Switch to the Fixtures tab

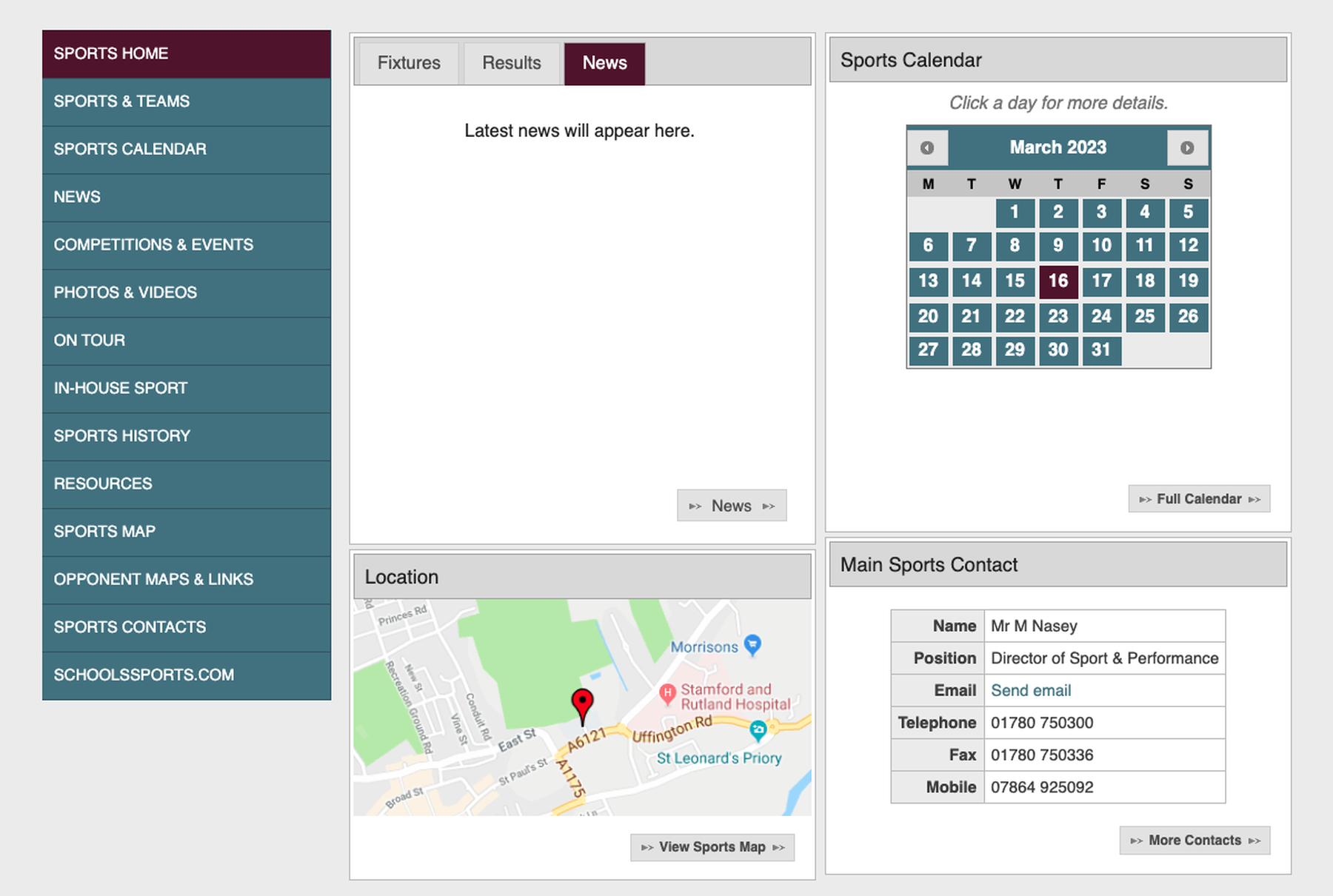click(x=409, y=64)
